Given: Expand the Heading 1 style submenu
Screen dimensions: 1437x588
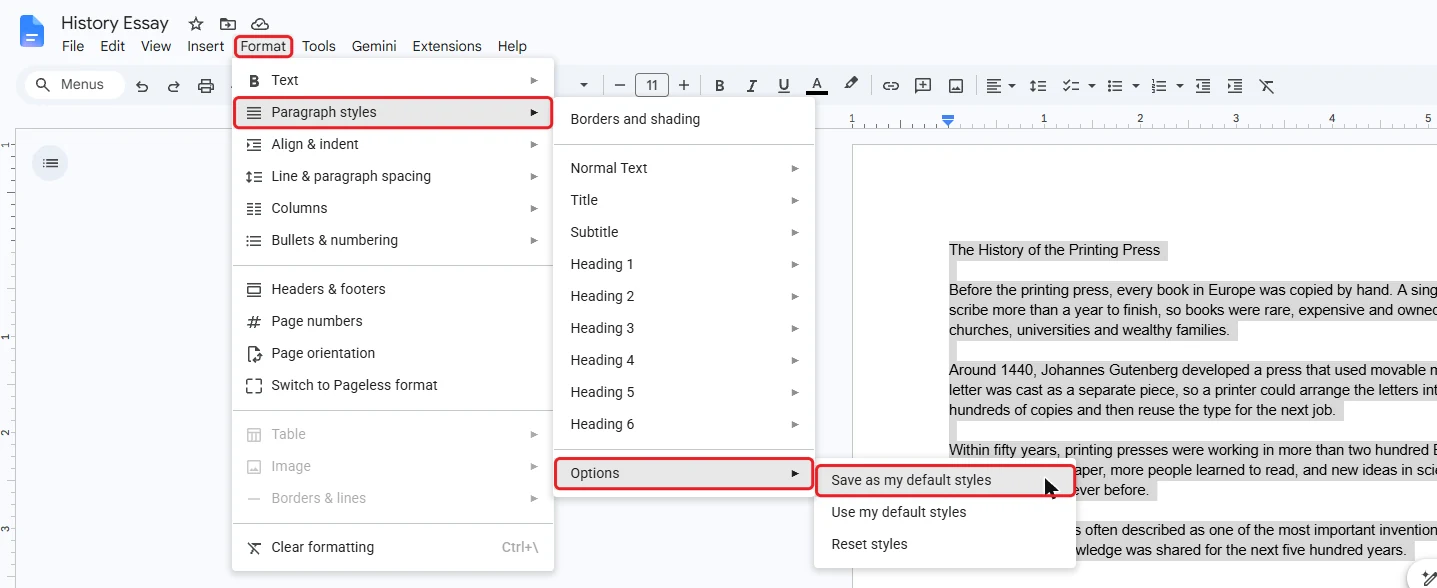Looking at the screenshot, I should (x=684, y=264).
